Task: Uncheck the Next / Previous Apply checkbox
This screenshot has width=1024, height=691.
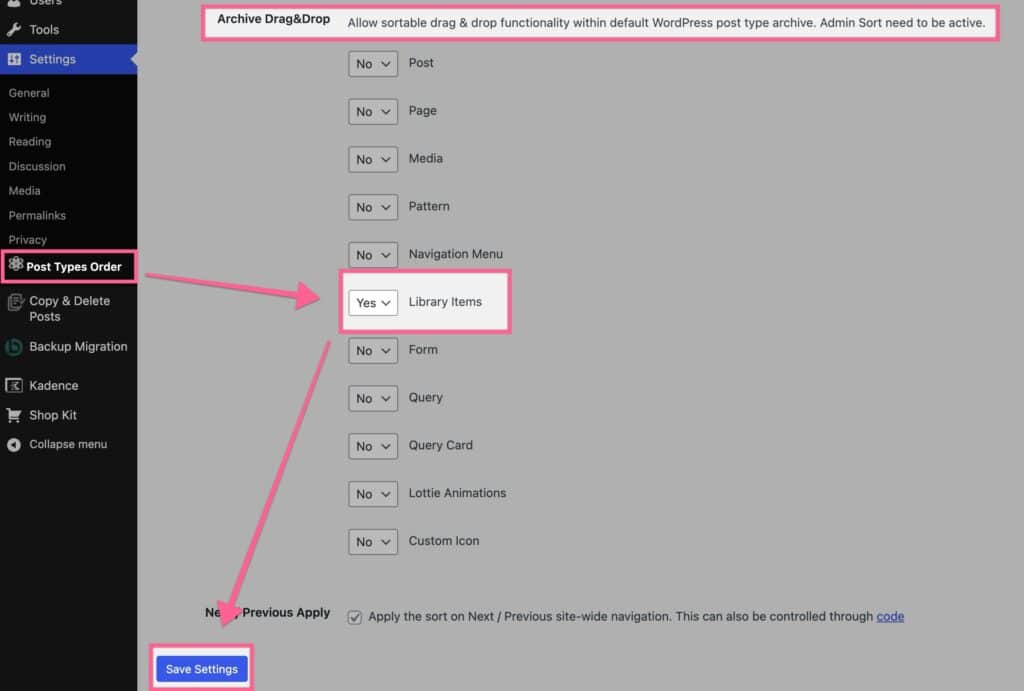Action: (355, 617)
